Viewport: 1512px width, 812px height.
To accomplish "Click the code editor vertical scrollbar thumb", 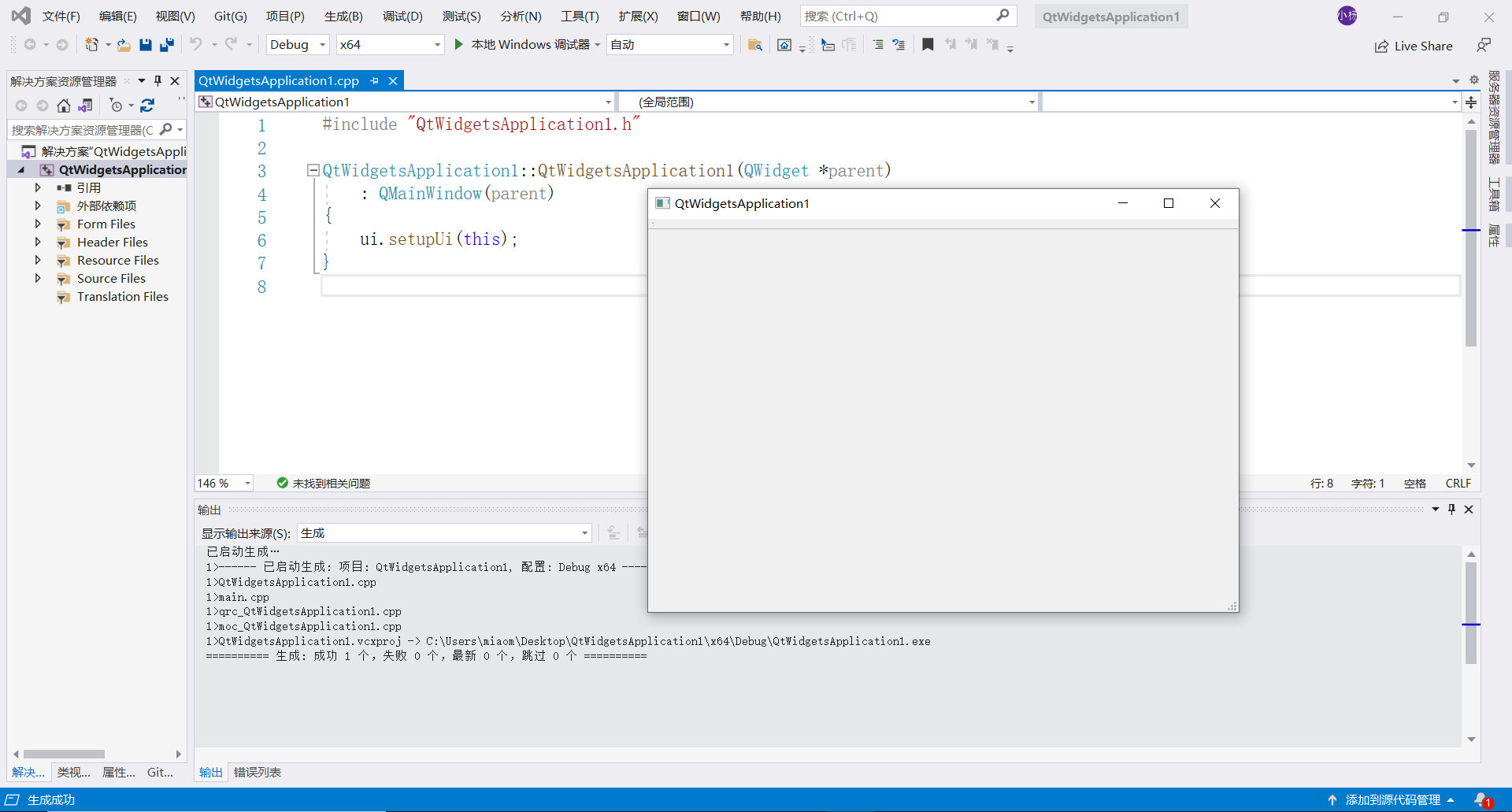I will click(x=1470, y=238).
